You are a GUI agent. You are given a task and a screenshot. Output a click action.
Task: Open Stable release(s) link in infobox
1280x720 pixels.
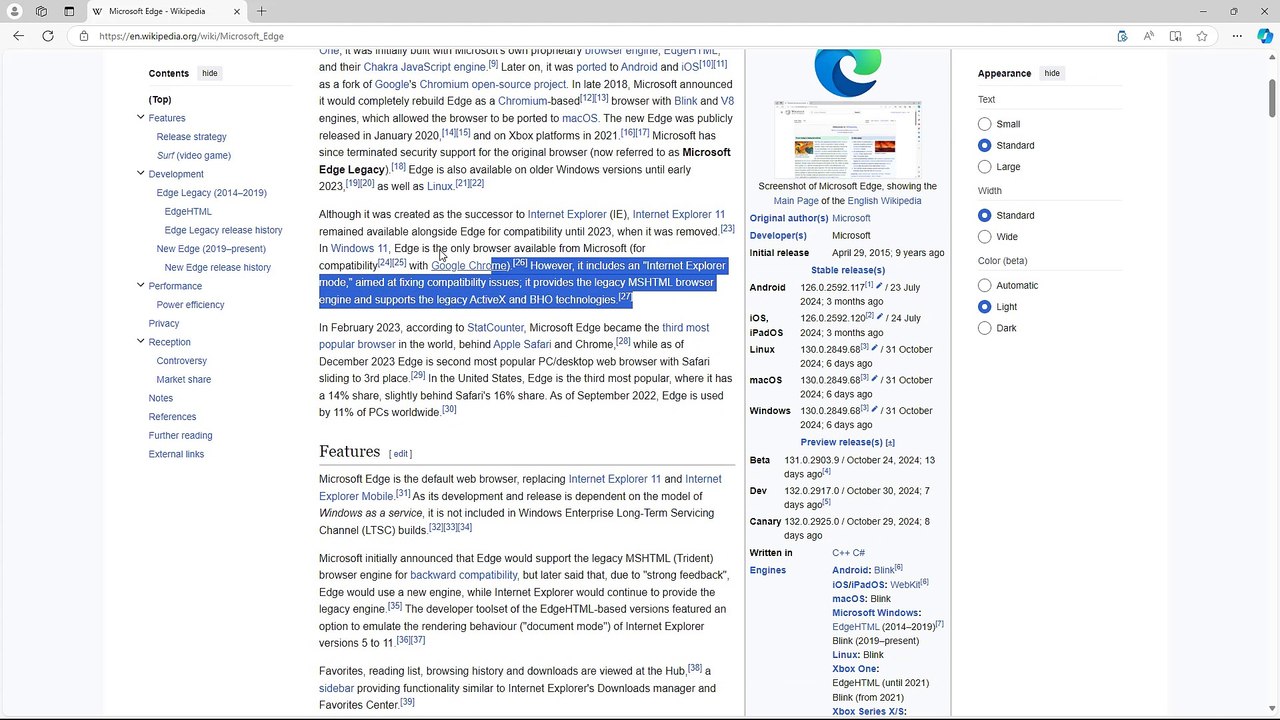(848, 270)
